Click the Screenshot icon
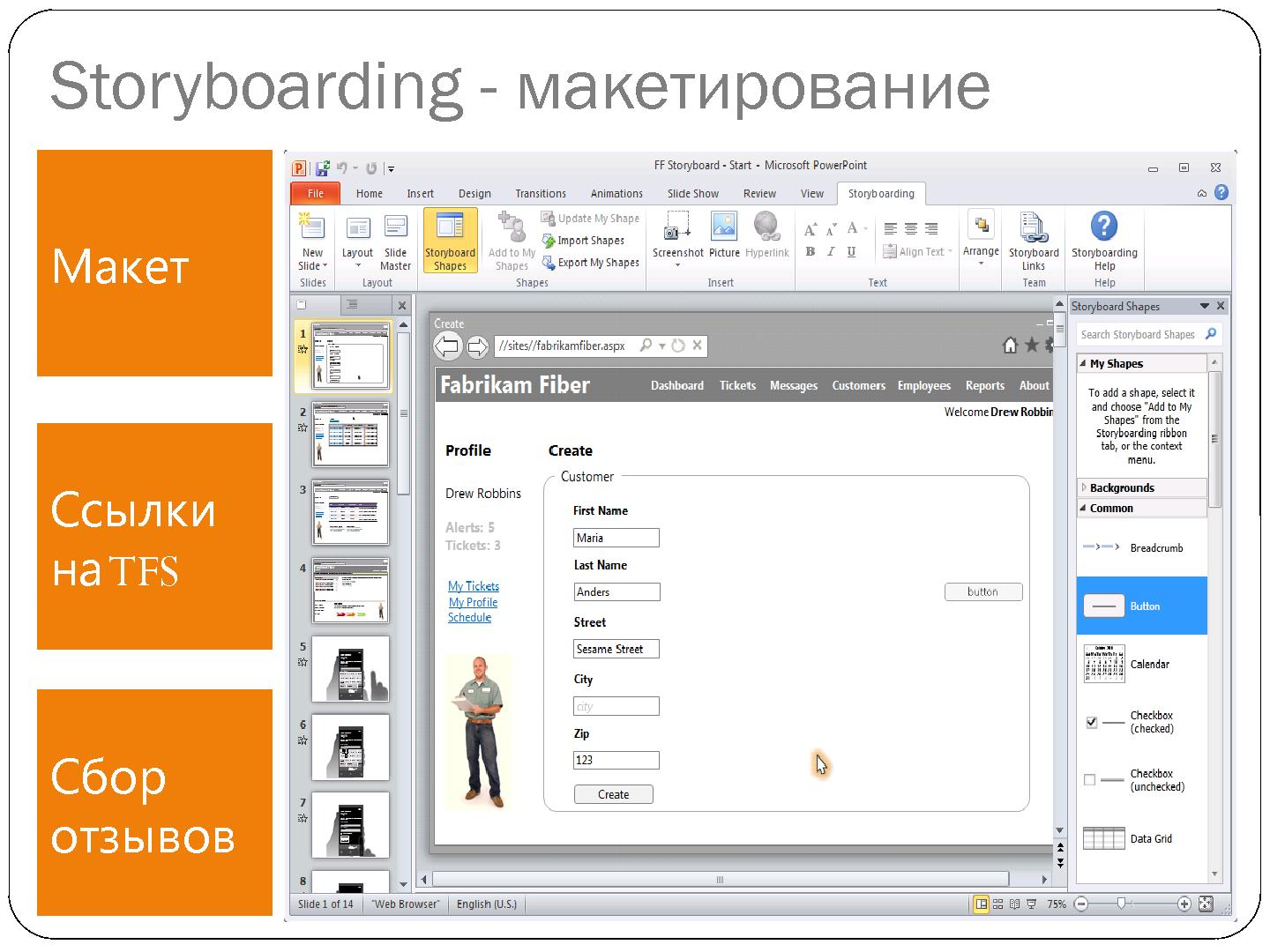This screenshot has width=1270, height=952. point(677,227)
